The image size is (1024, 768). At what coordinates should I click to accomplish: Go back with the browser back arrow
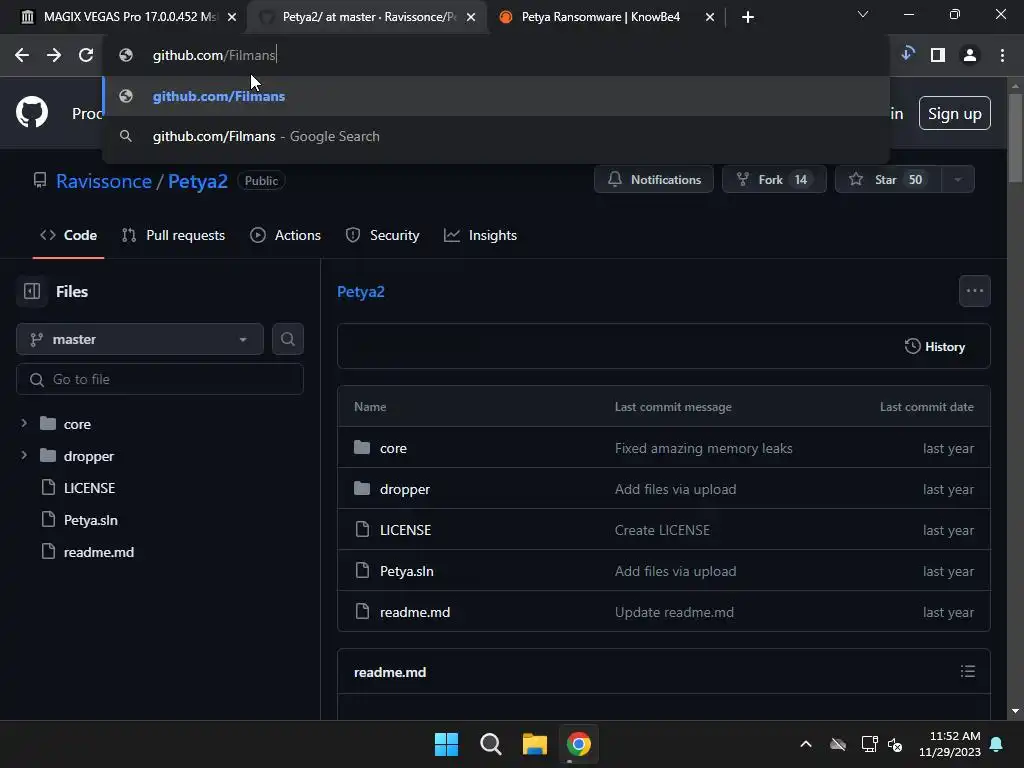[22, 55]
